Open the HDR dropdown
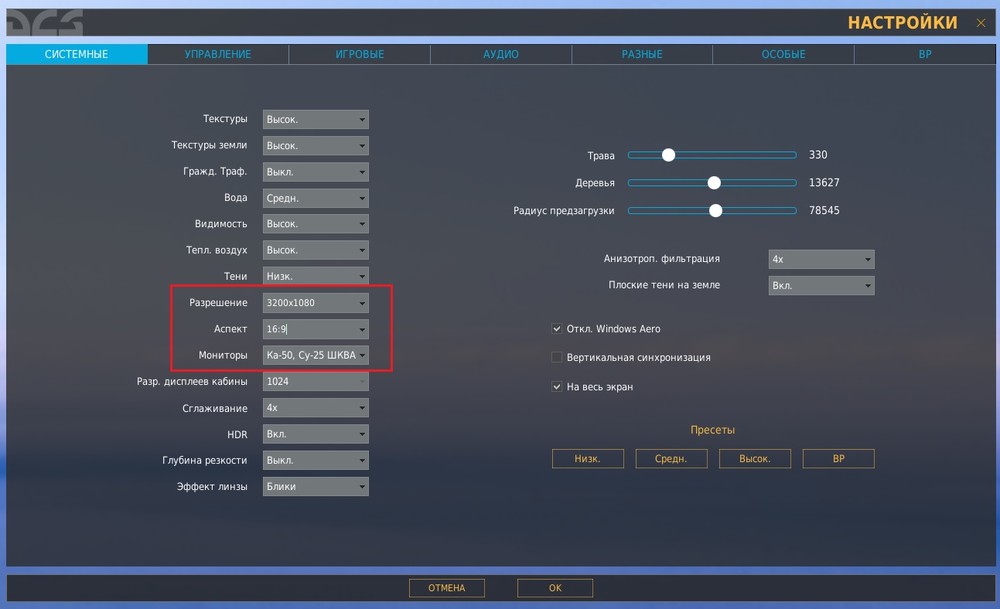Image resolution: width=1000 pixels, height=609 pixels. tap(316, 434)
